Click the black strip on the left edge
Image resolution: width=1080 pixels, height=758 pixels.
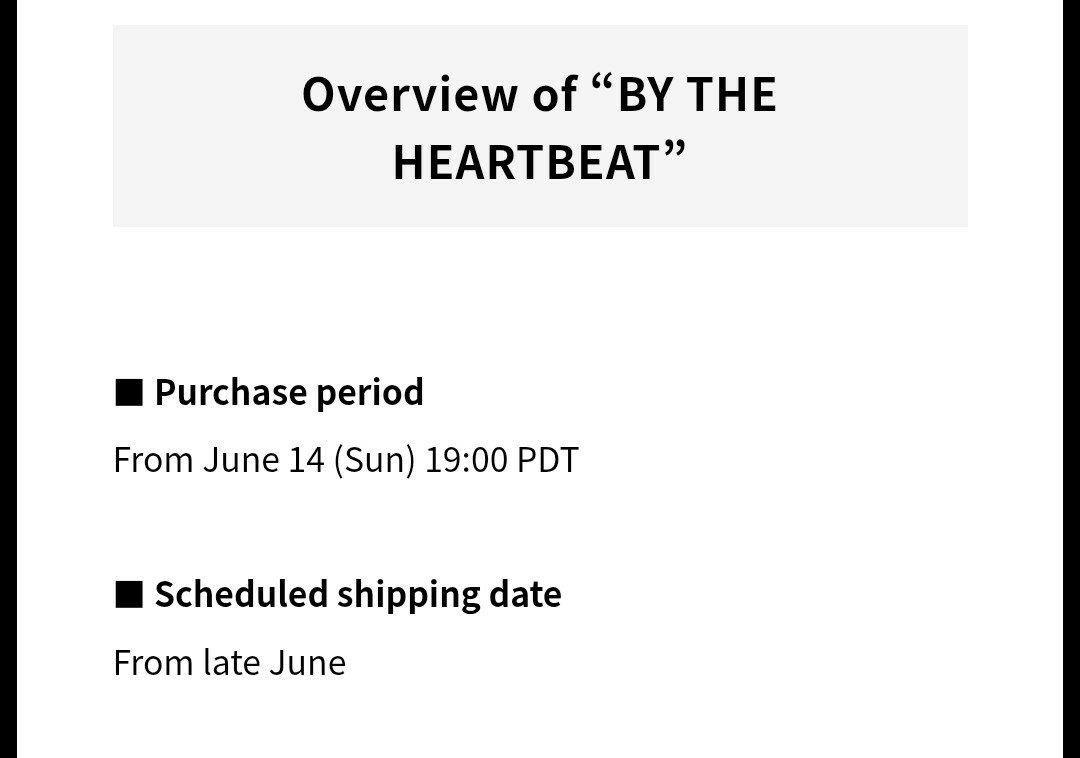(8, 379)
